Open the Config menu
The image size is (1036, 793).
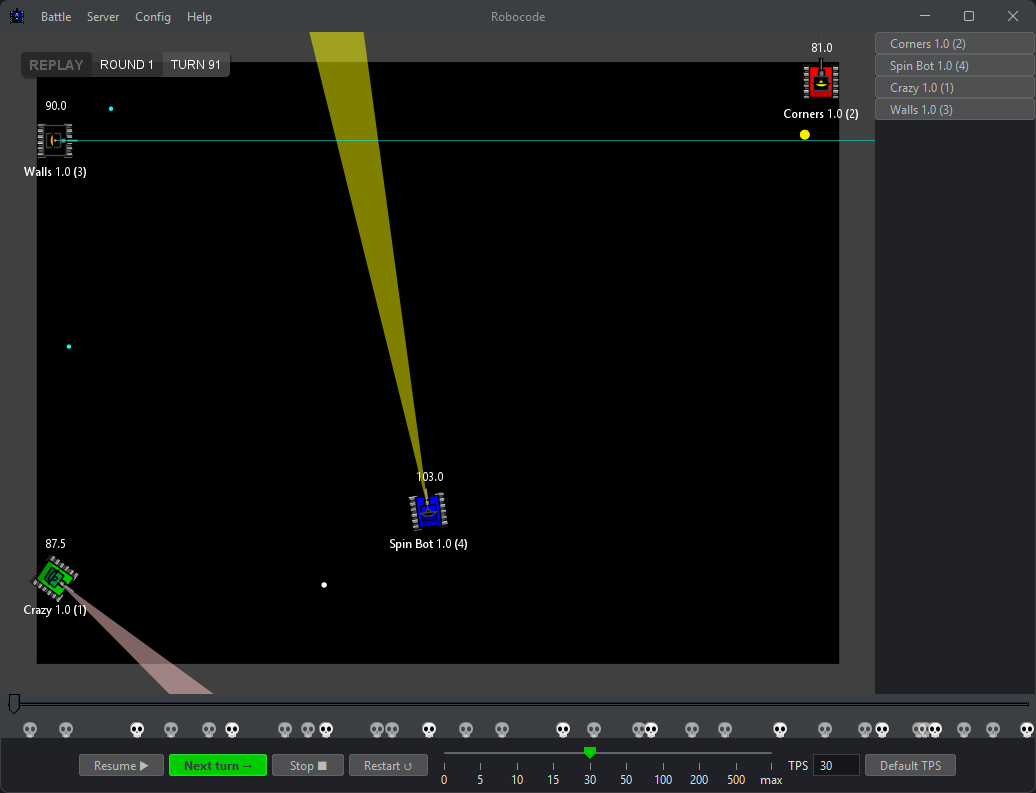coord(153,17)
